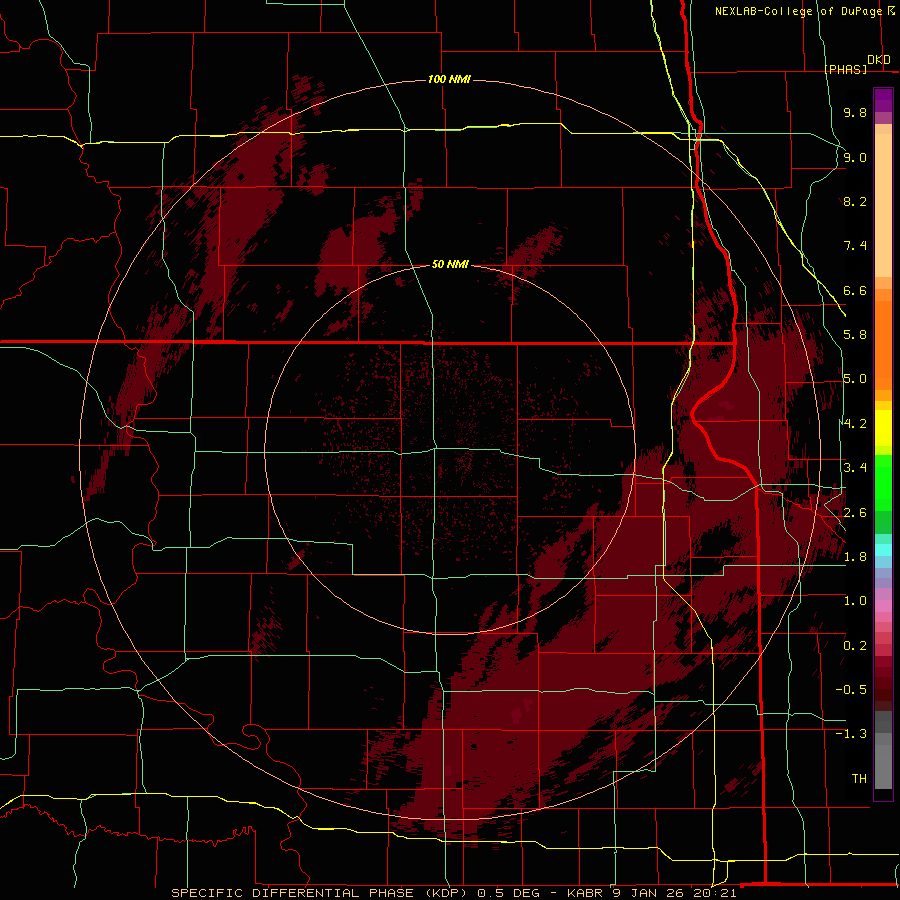This screenshot has width=900, height=900.
Task: Click SPECIFIC DIFFERENTIAL PHASE in the bottom title
Action: click(292, 893)
